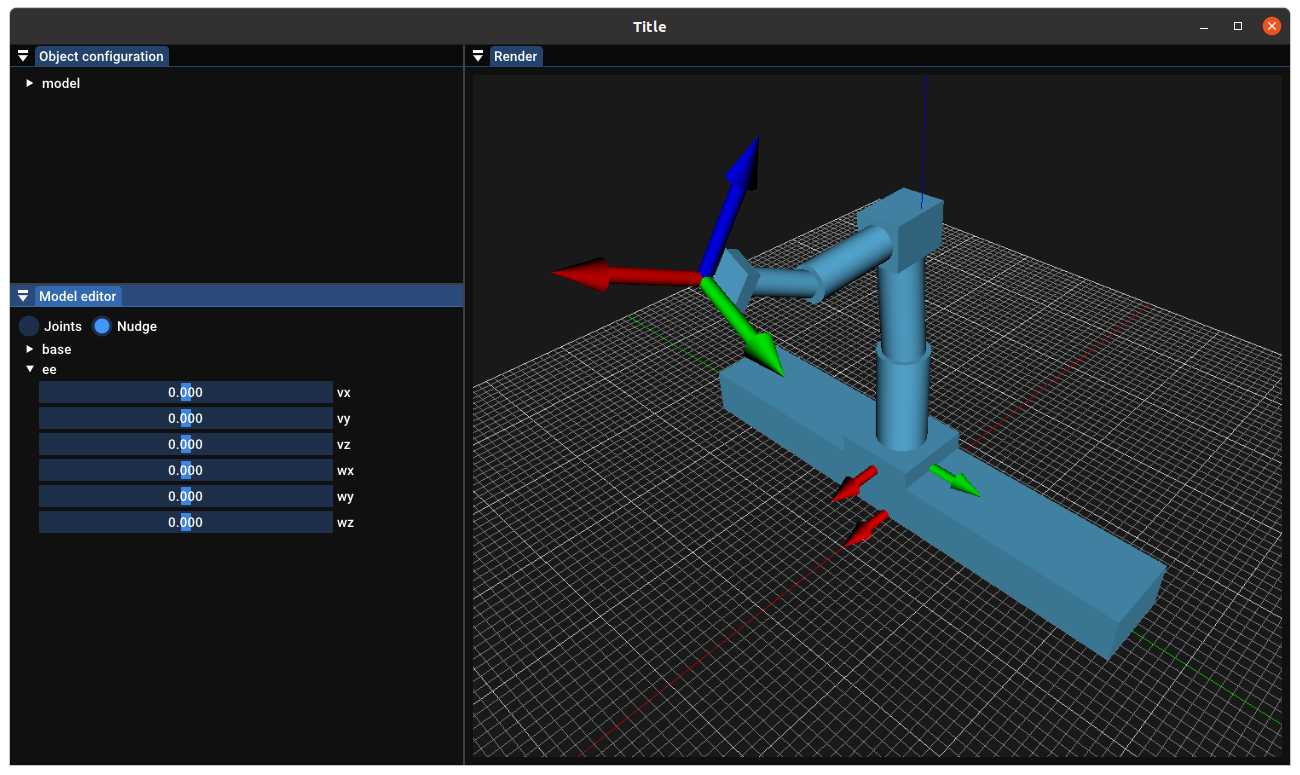Select the ee item in the Model editor tree
This screenshot has width=1300, height=775.
point(47,368)
